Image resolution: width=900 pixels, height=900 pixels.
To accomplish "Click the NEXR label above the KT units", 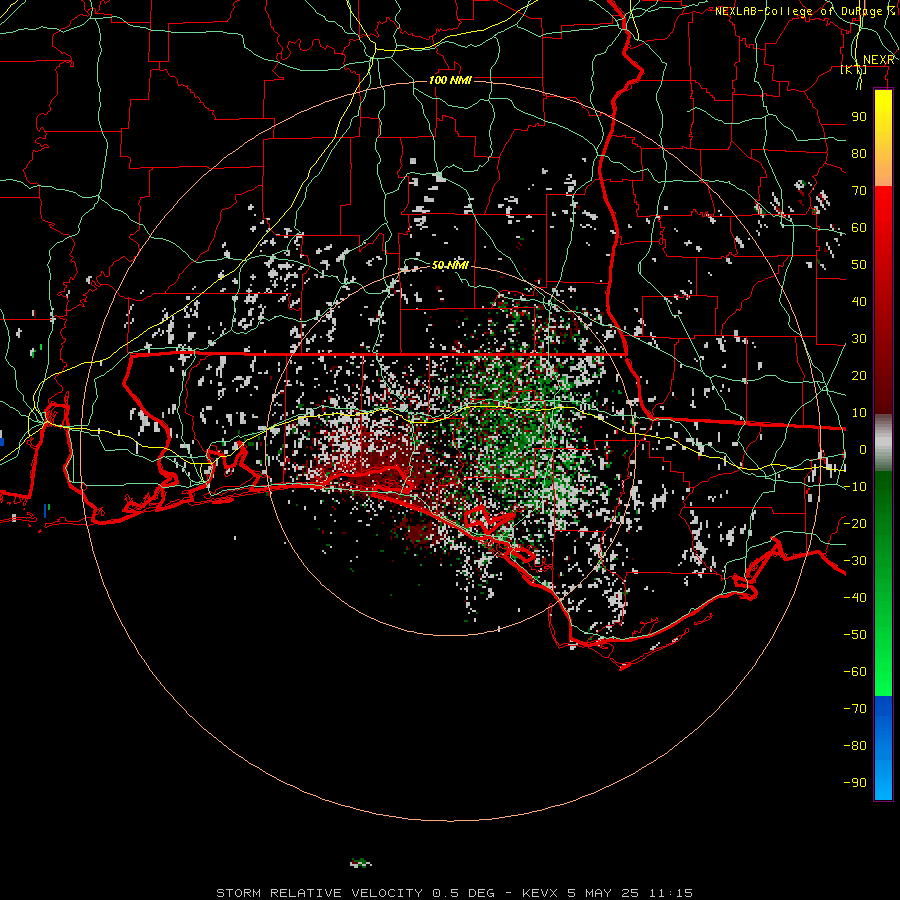I will coord(879,60).
